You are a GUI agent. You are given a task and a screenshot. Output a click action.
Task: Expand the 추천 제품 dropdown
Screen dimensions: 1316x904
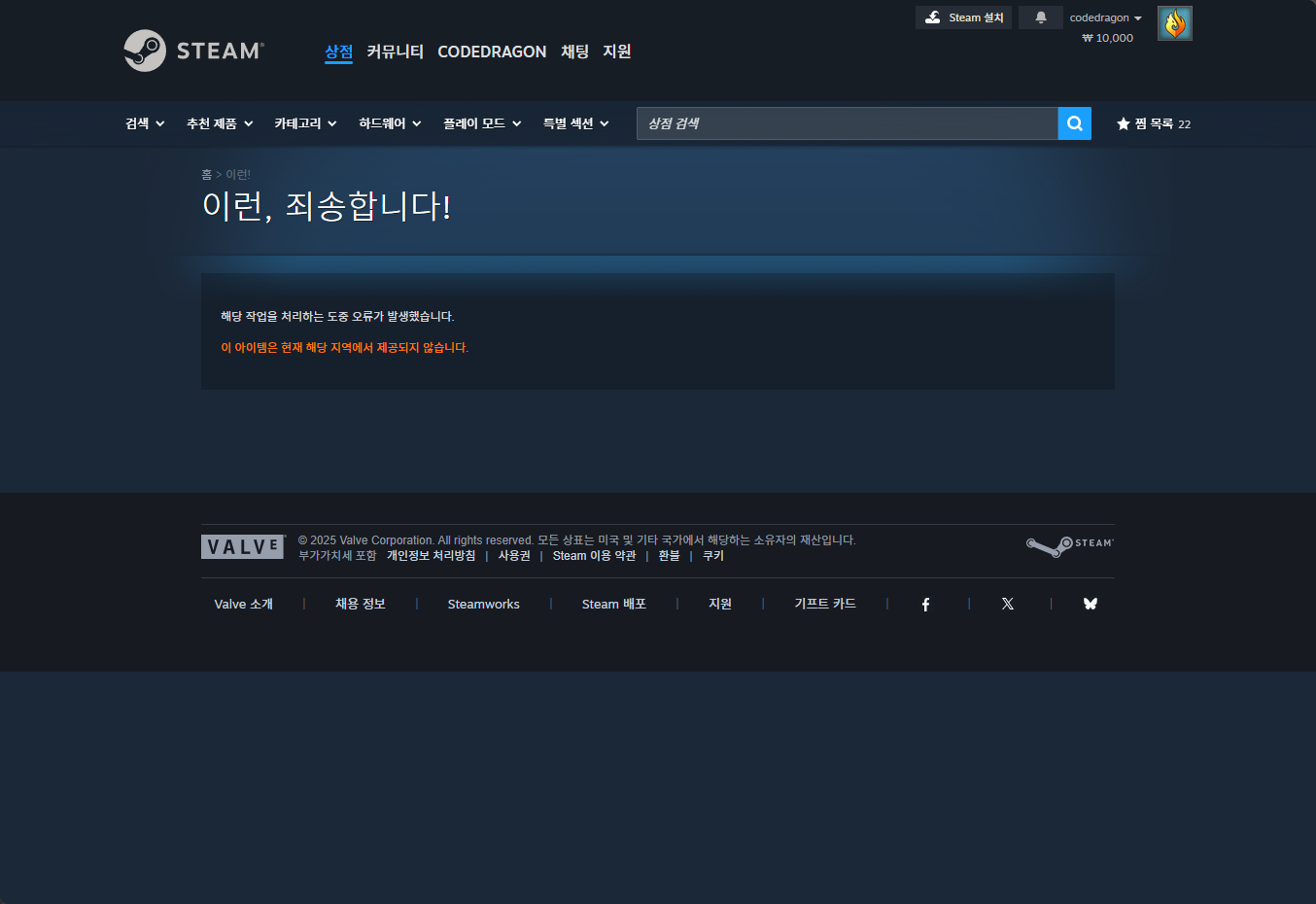pos(220,123)
